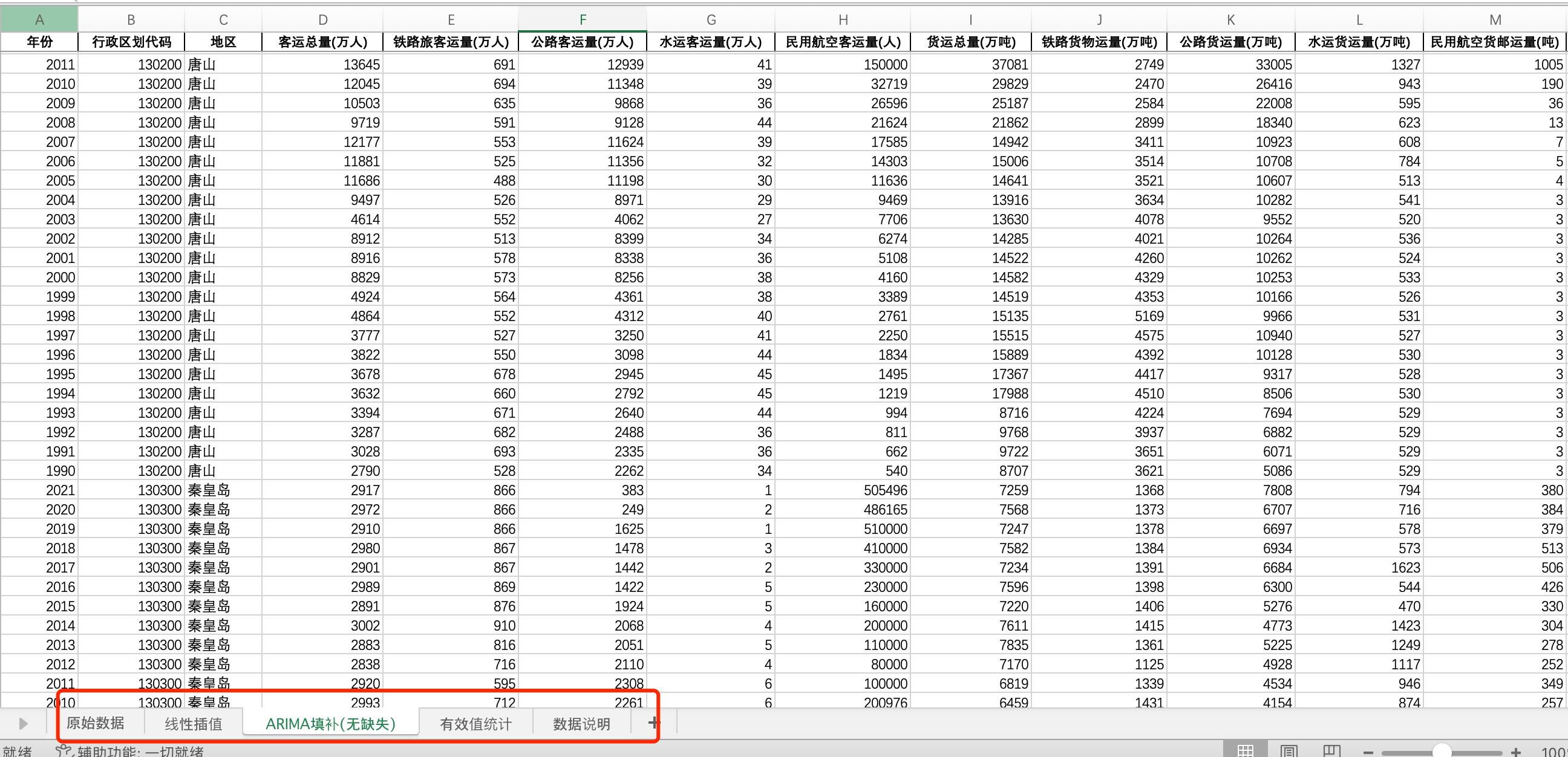Click the accessibility status icon

(63, 750)
